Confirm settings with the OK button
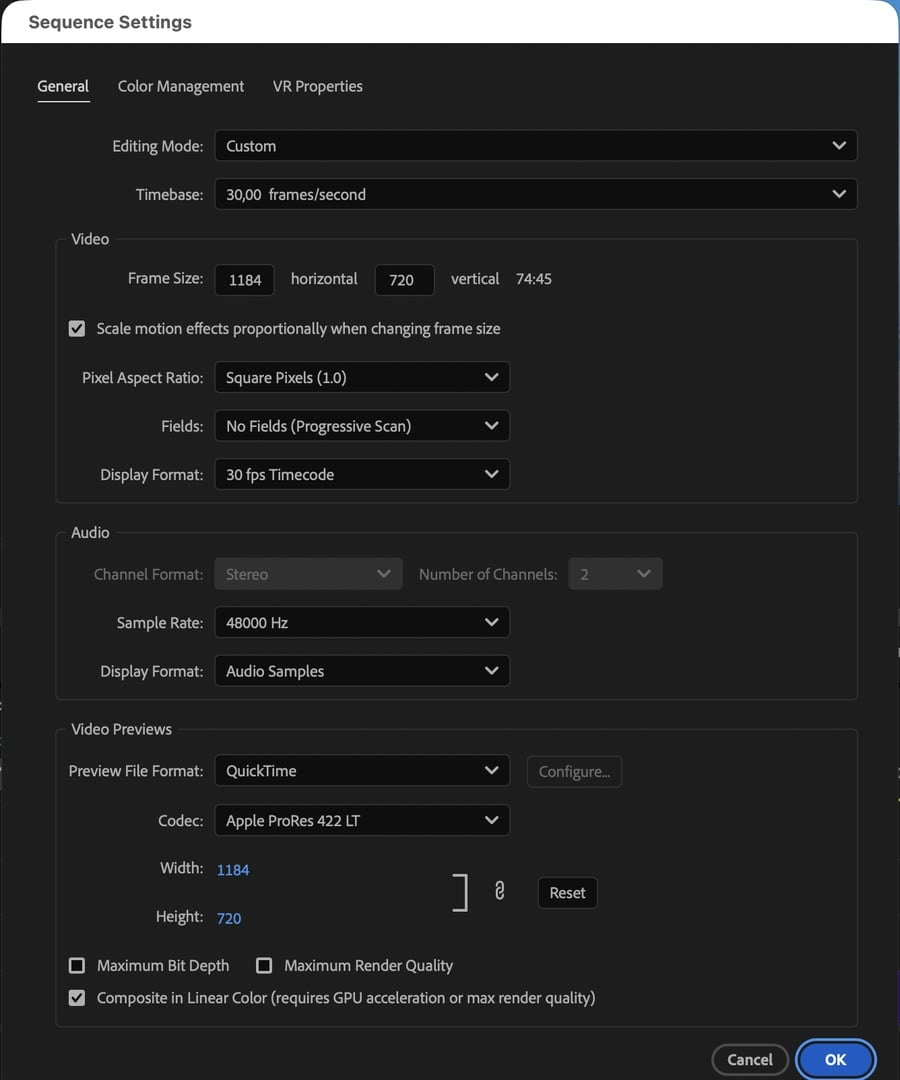 click(x=835, y=1059)
